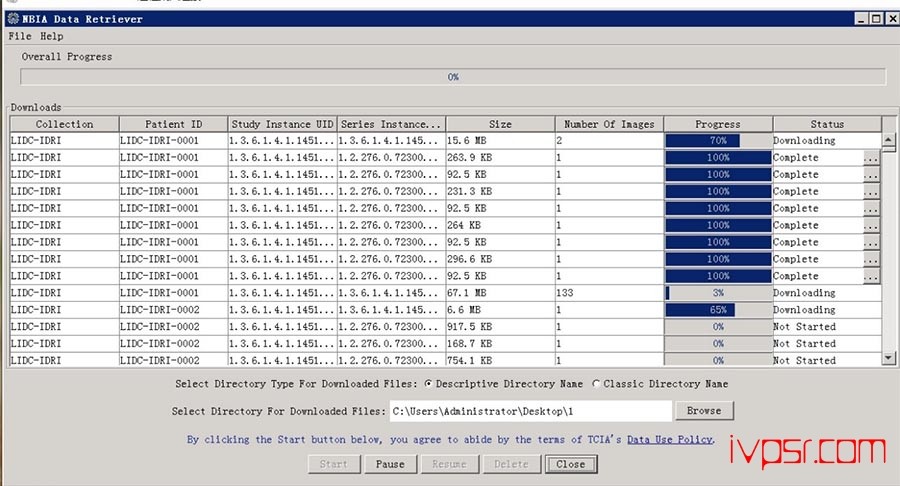
Task: Click the Status column header
Action: point(827,124)
